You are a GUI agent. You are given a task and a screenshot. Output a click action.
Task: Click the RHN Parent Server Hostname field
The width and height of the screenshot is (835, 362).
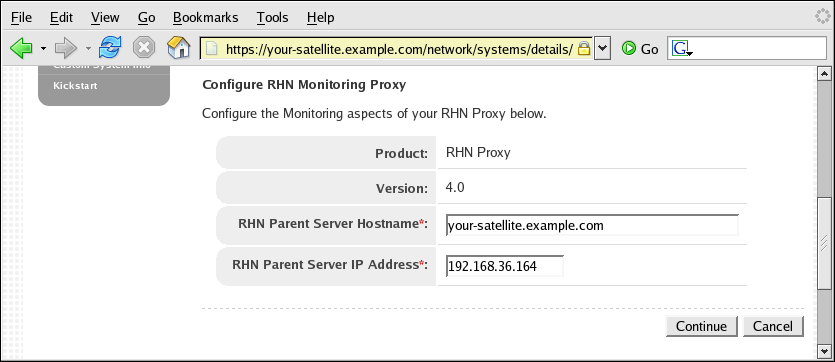point(592,225)
